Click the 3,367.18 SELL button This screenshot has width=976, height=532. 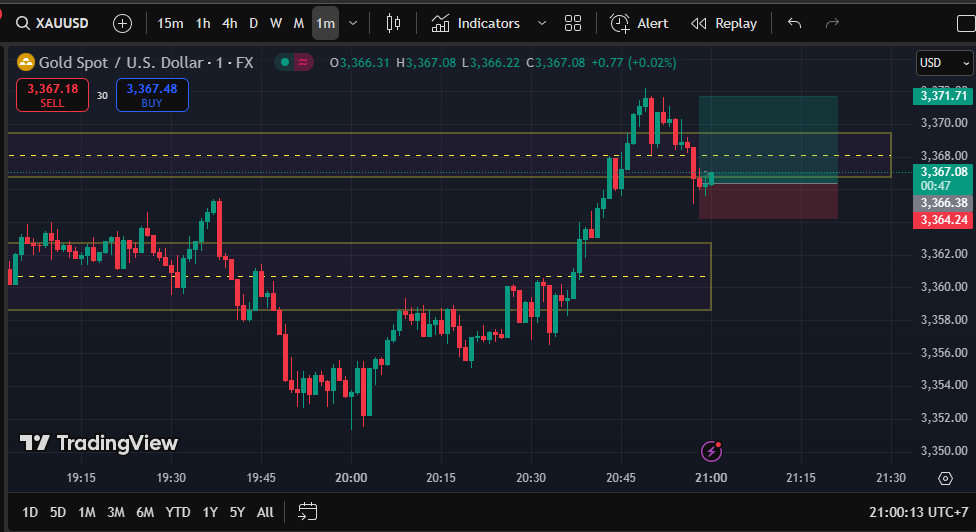[x=52, y=95]
